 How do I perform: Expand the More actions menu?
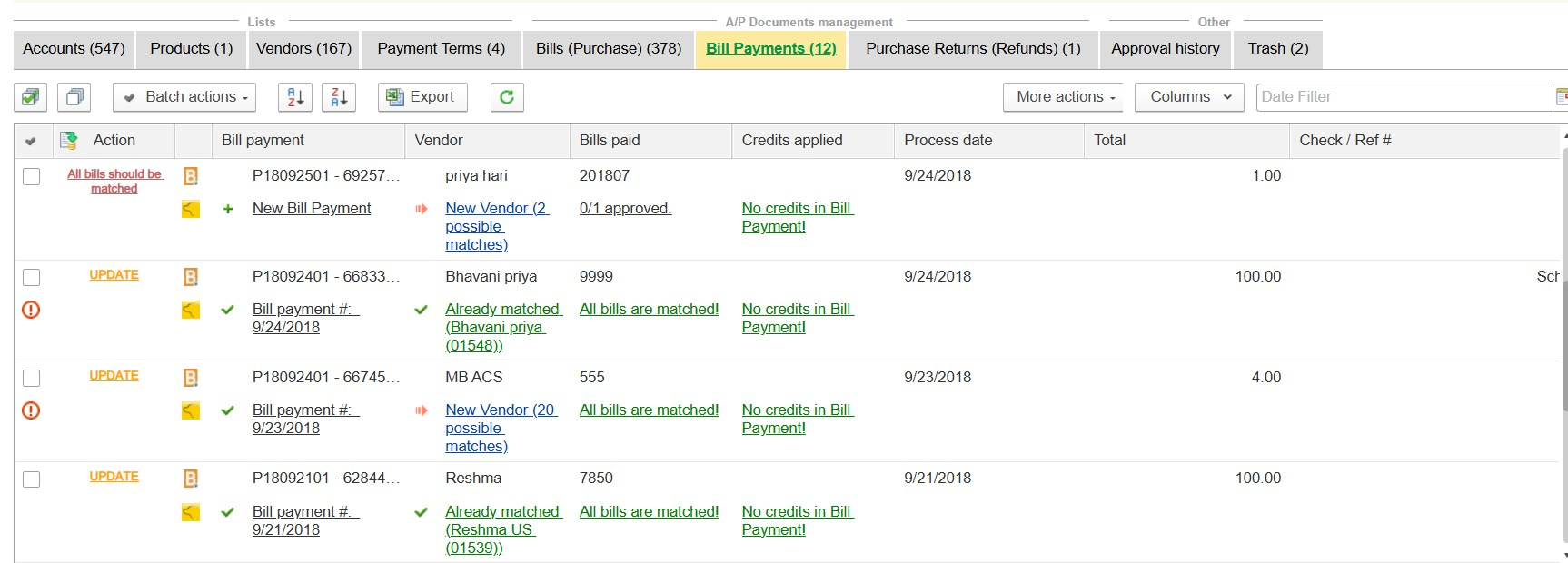click(x=1063, y=97)
